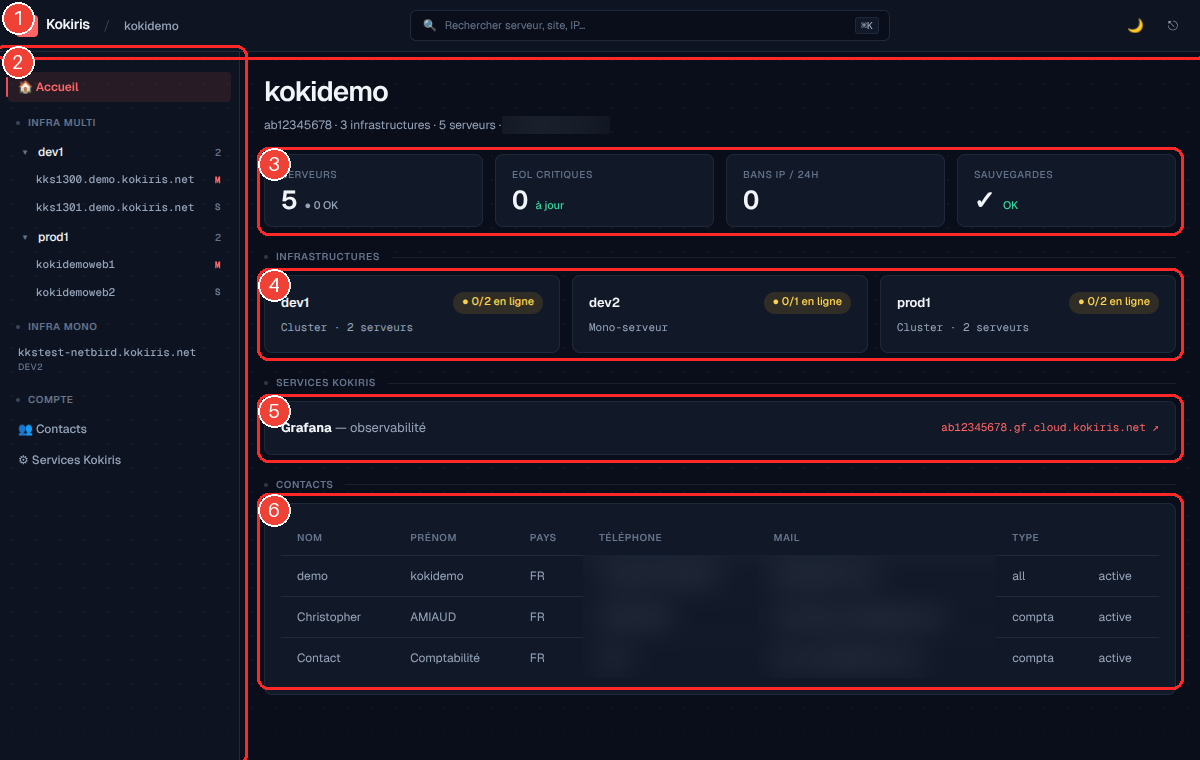The image size is (1200, 760).
Task: Click the kokidemo page heading
Action: click(326, 92)
